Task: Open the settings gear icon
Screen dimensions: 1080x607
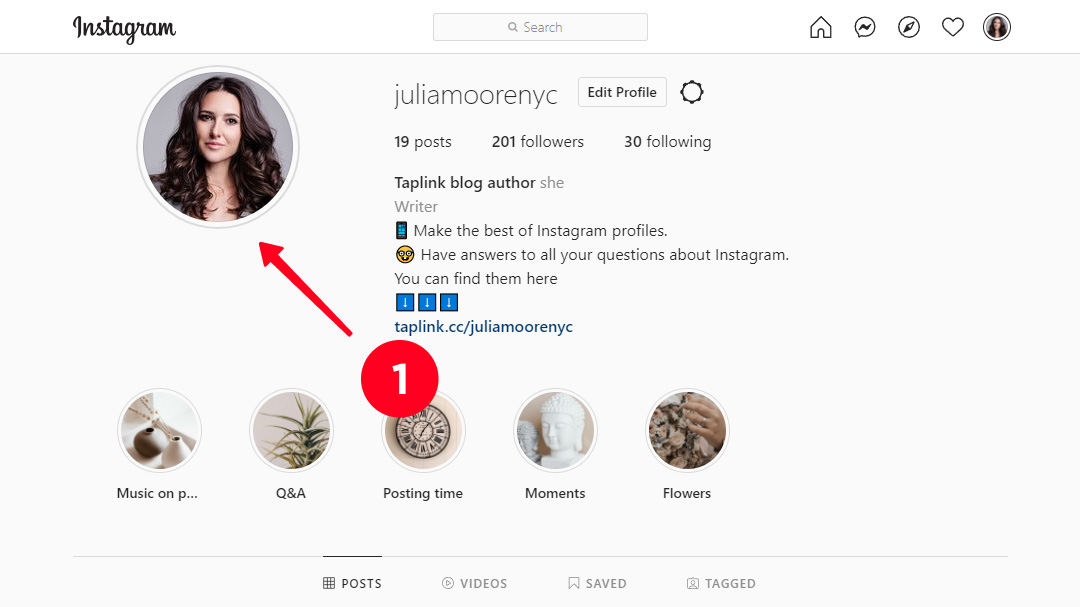Action: (692, 92)
